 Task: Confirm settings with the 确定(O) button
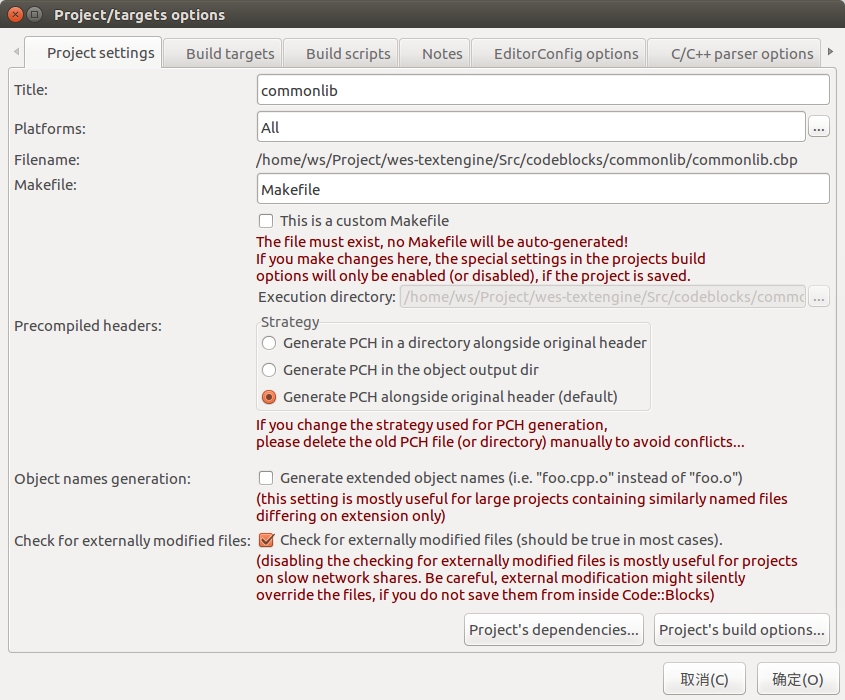tap(798, 678)
